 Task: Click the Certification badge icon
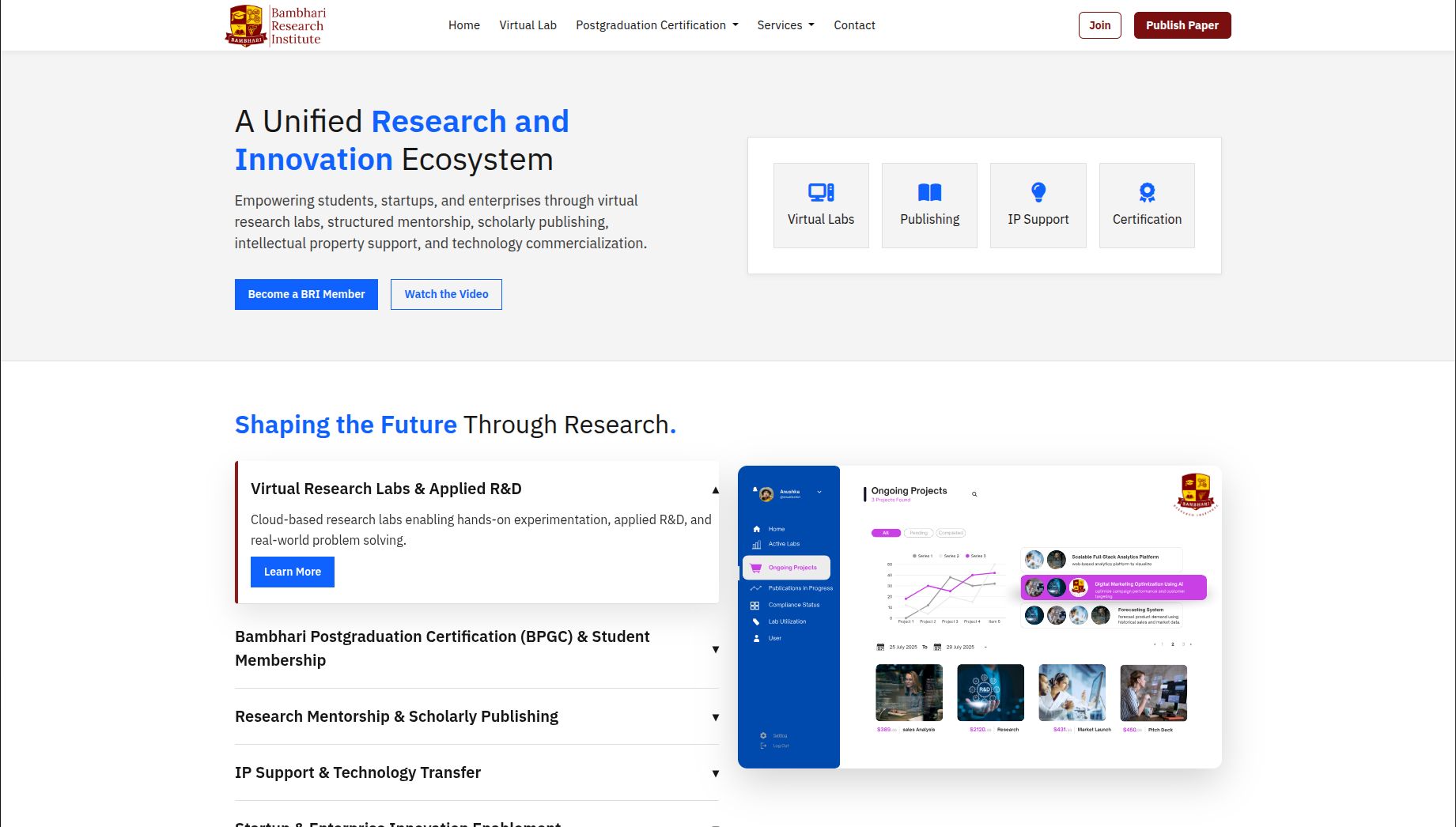[x=1146, y=192]
